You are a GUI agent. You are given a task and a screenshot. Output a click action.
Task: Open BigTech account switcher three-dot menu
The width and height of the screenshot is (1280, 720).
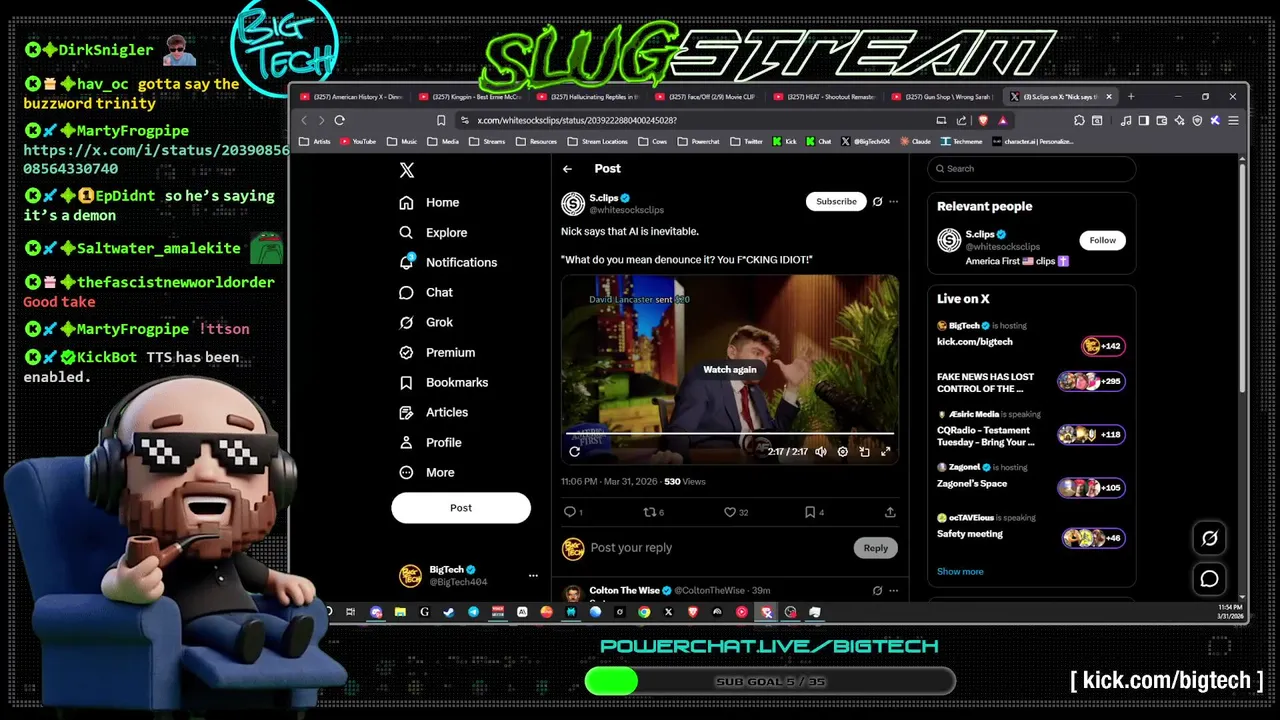533,576
